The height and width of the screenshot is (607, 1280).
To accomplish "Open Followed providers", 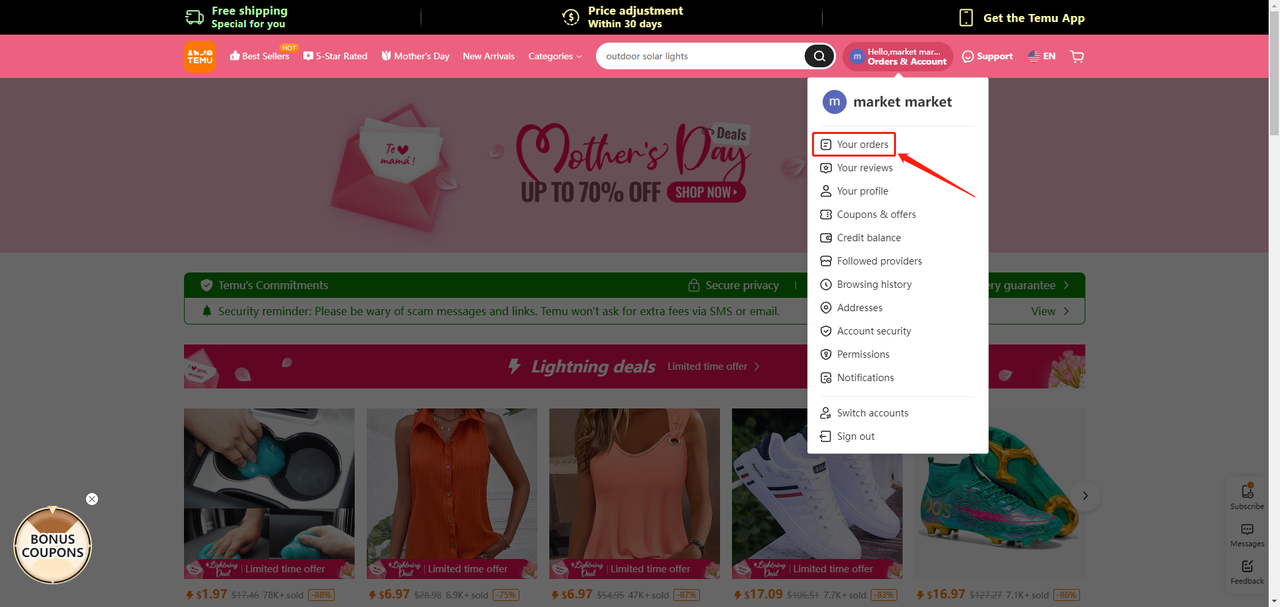I will (871, 261).
